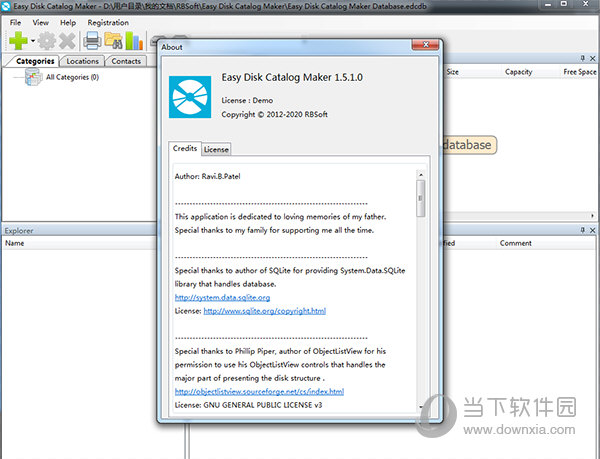
Task: Click the gear settings toolbar icon
Action: [46, 41]
